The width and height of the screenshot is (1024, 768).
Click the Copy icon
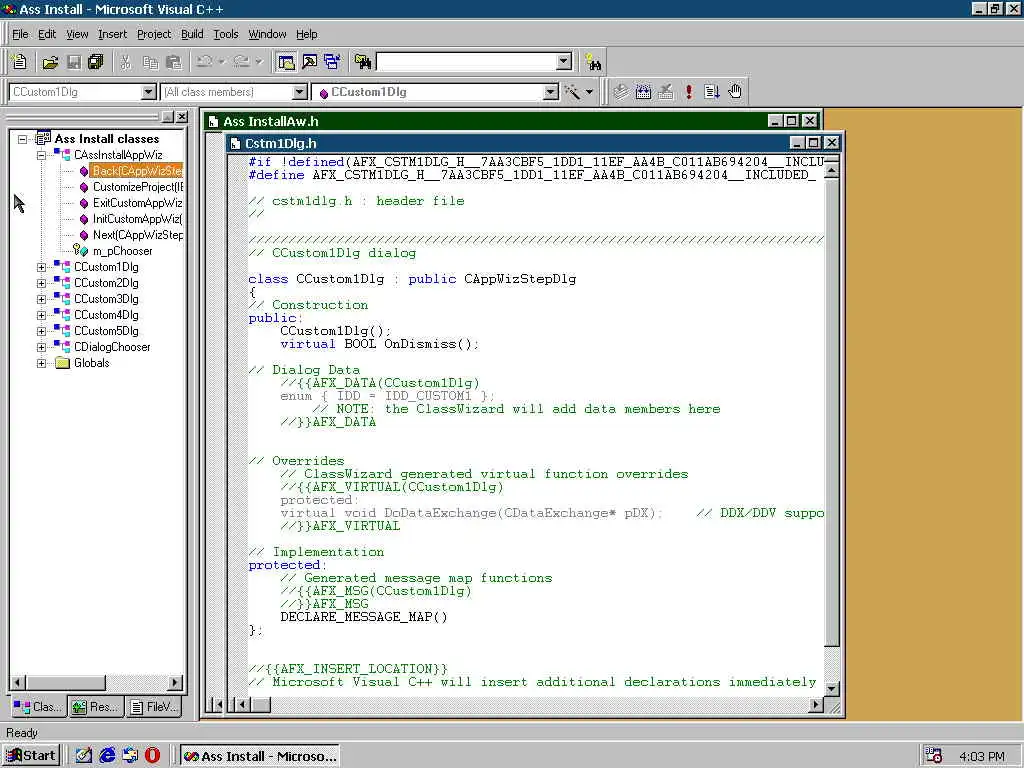tap(150, 62)
